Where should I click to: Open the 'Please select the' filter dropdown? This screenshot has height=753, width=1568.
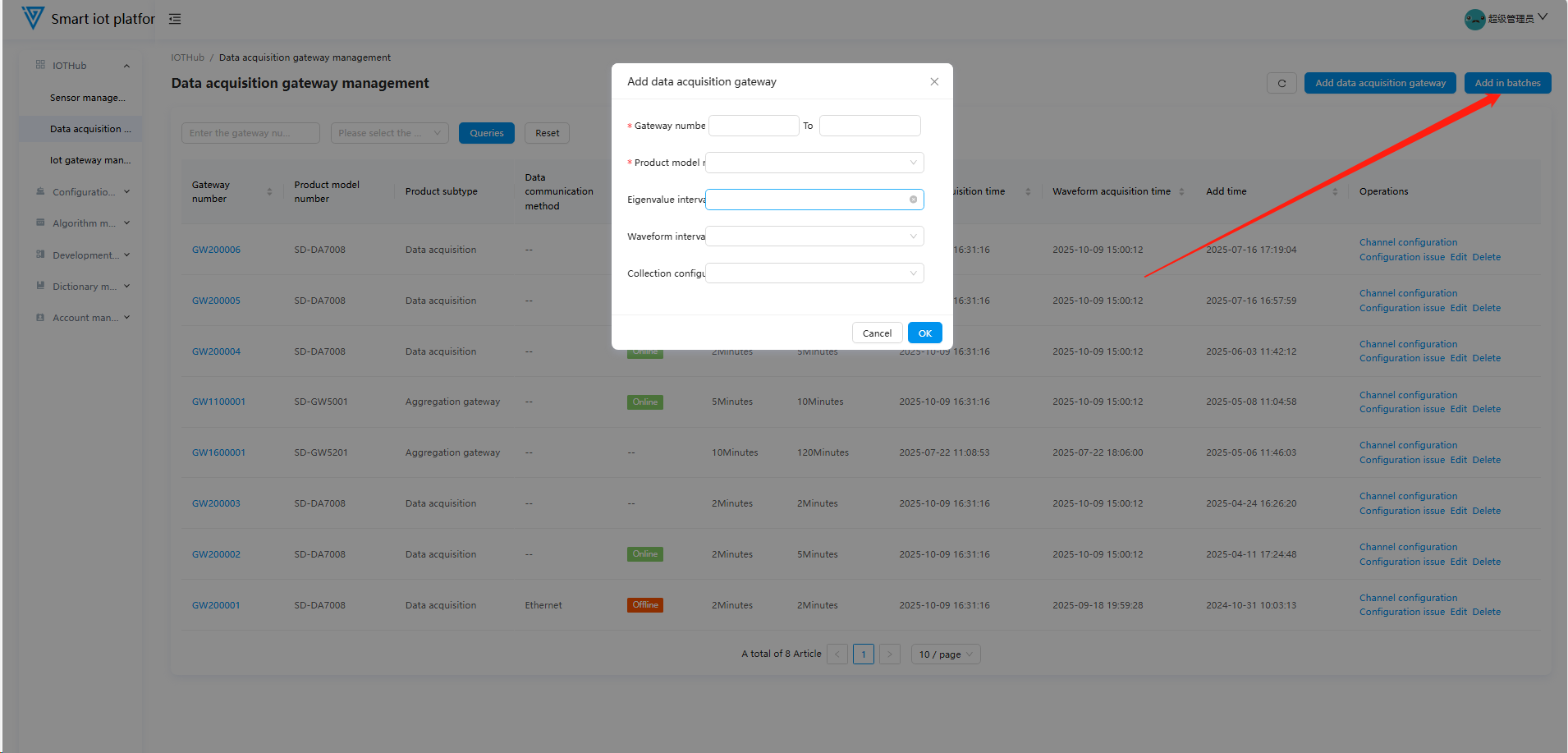(x=390, y=133)
